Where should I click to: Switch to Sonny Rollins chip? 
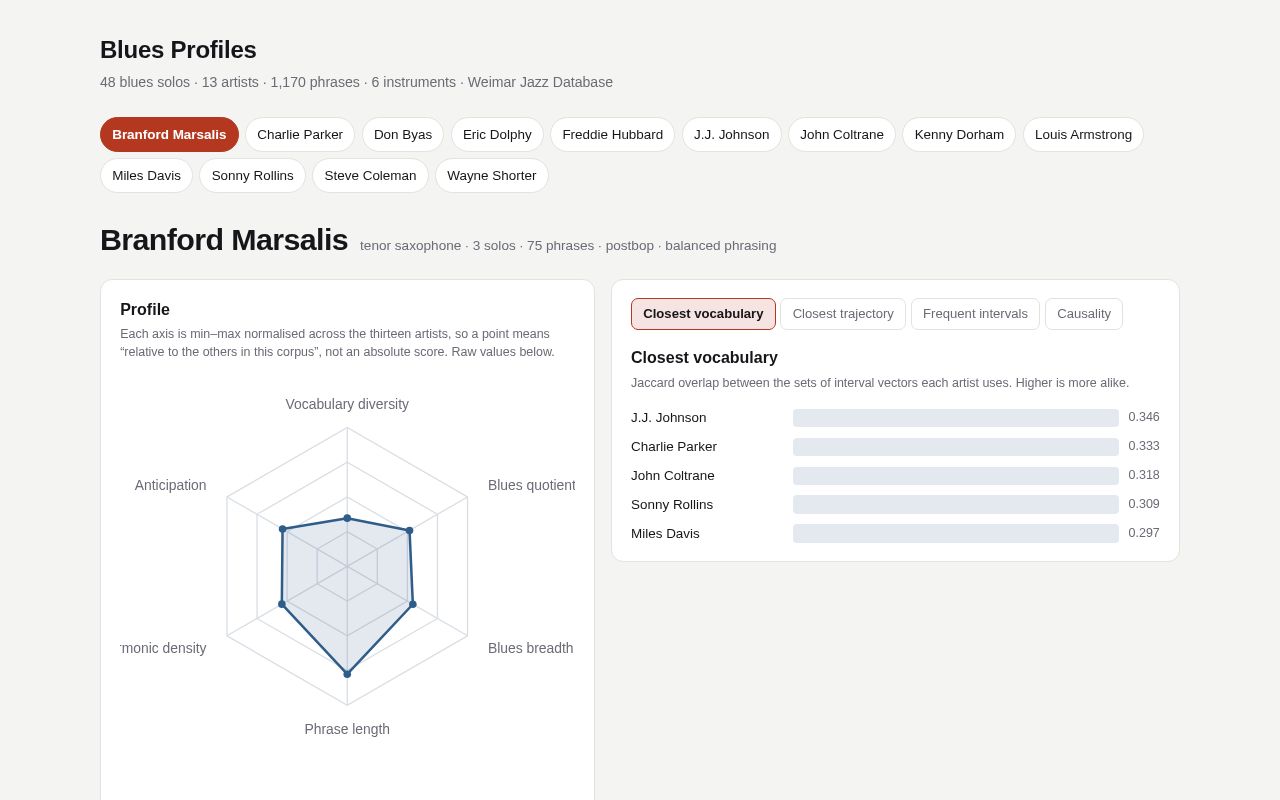point(252,176)
